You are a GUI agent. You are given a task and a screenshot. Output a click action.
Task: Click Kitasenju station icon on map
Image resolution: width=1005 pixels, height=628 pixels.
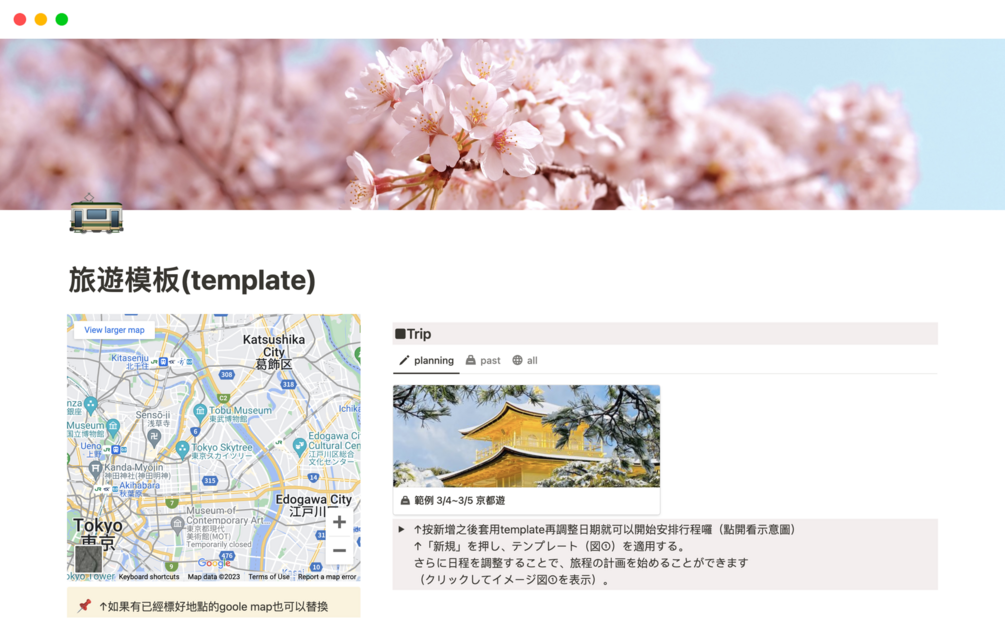tap(163, 362)
